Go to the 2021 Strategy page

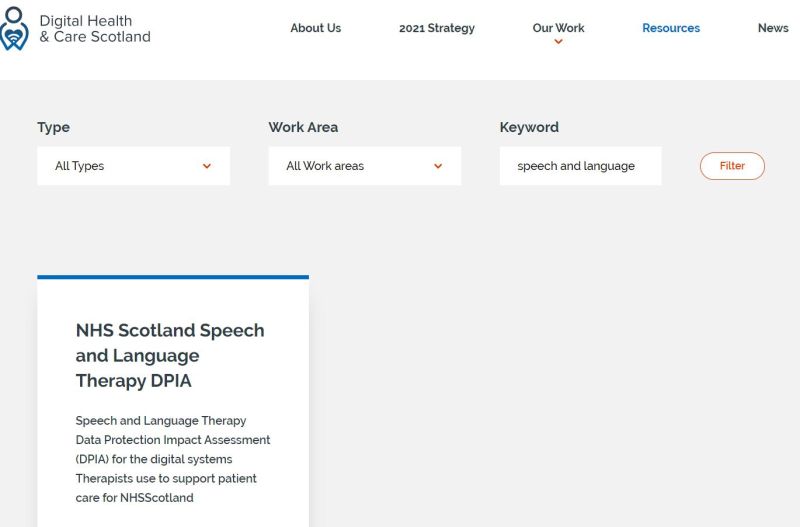pyautogui.click(x=437, y=28)
